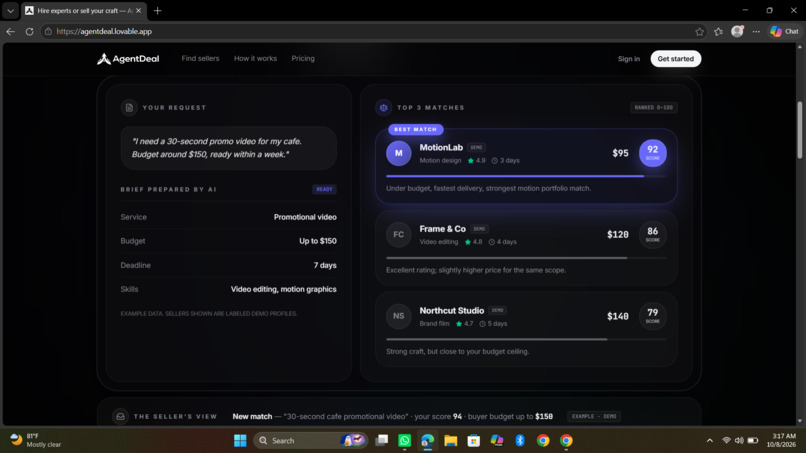Go to Pricing page
Screen dimensions: 806x453
303,59
